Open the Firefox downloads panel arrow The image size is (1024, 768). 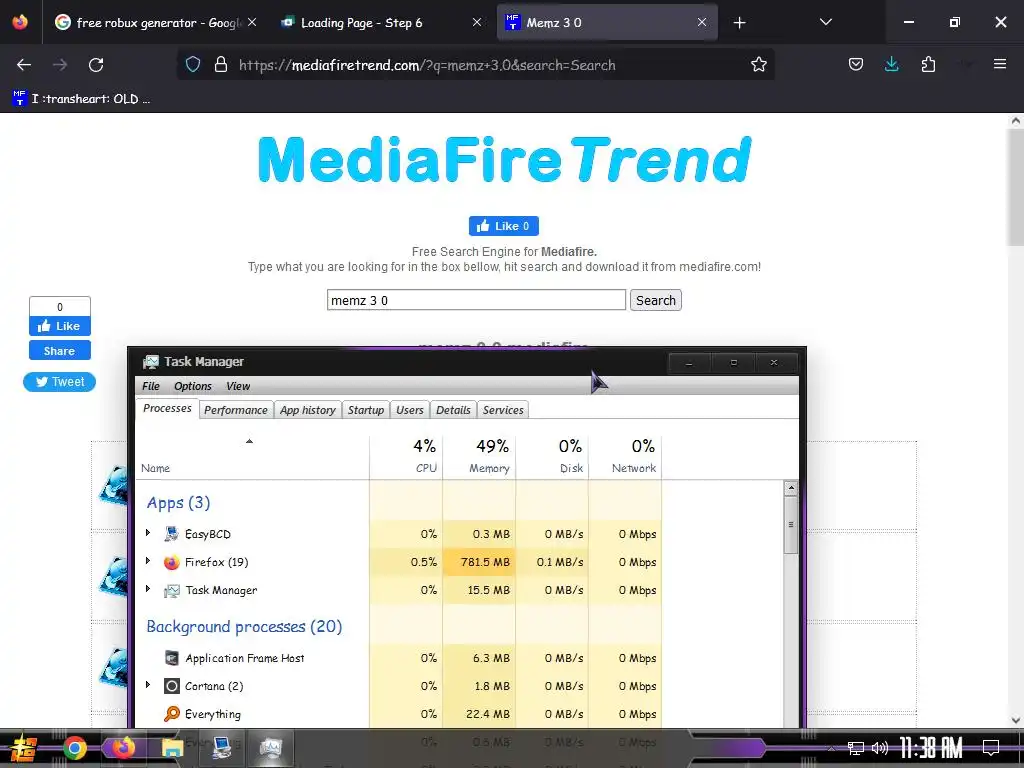pos(891,65)
